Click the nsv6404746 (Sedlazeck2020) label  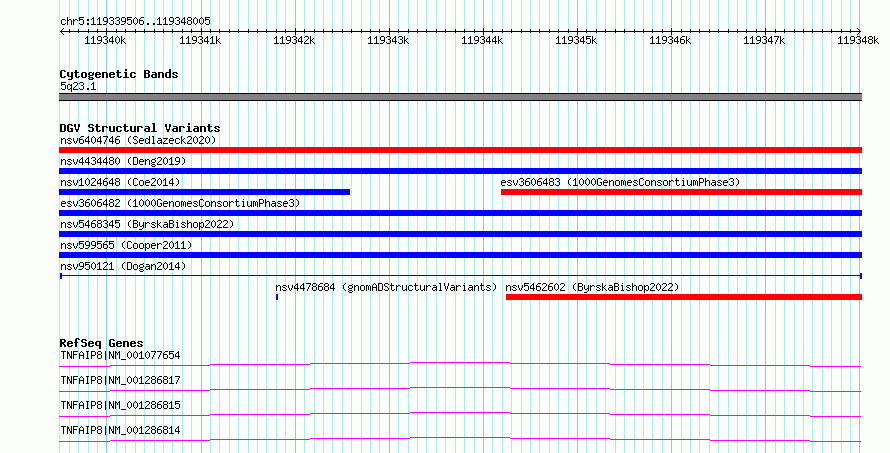[x=138, y=140]
